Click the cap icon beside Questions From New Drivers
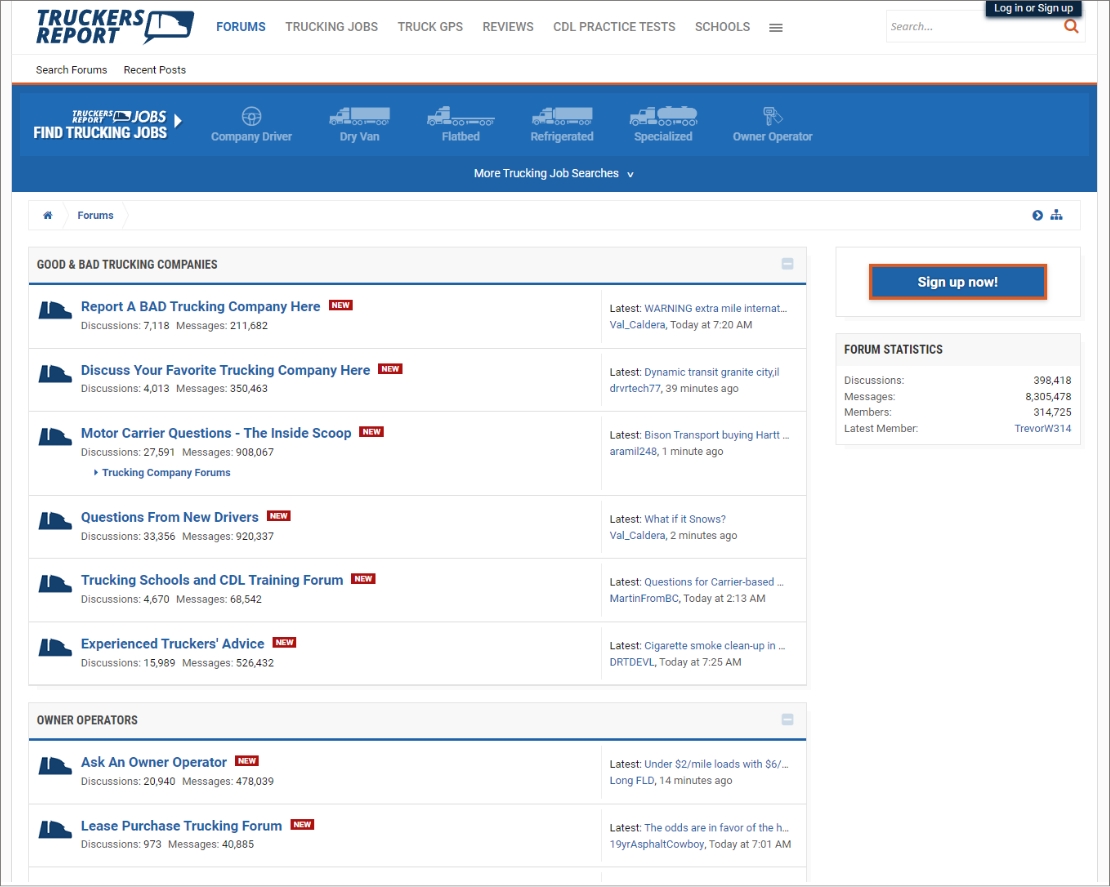Viewport: 1110px width, 887px height. point(55,521)
